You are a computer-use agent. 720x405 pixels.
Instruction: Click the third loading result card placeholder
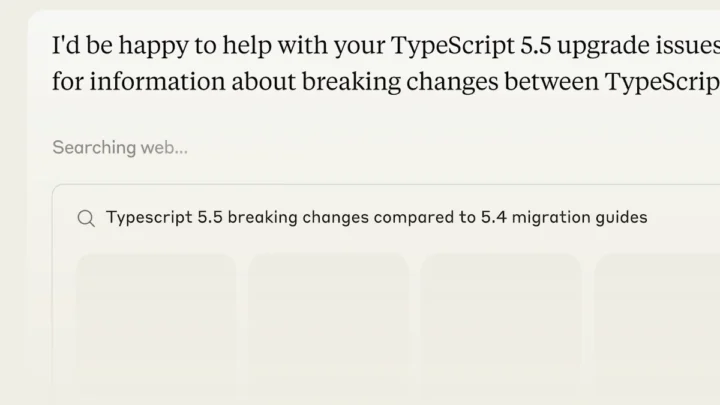[500, 320]
